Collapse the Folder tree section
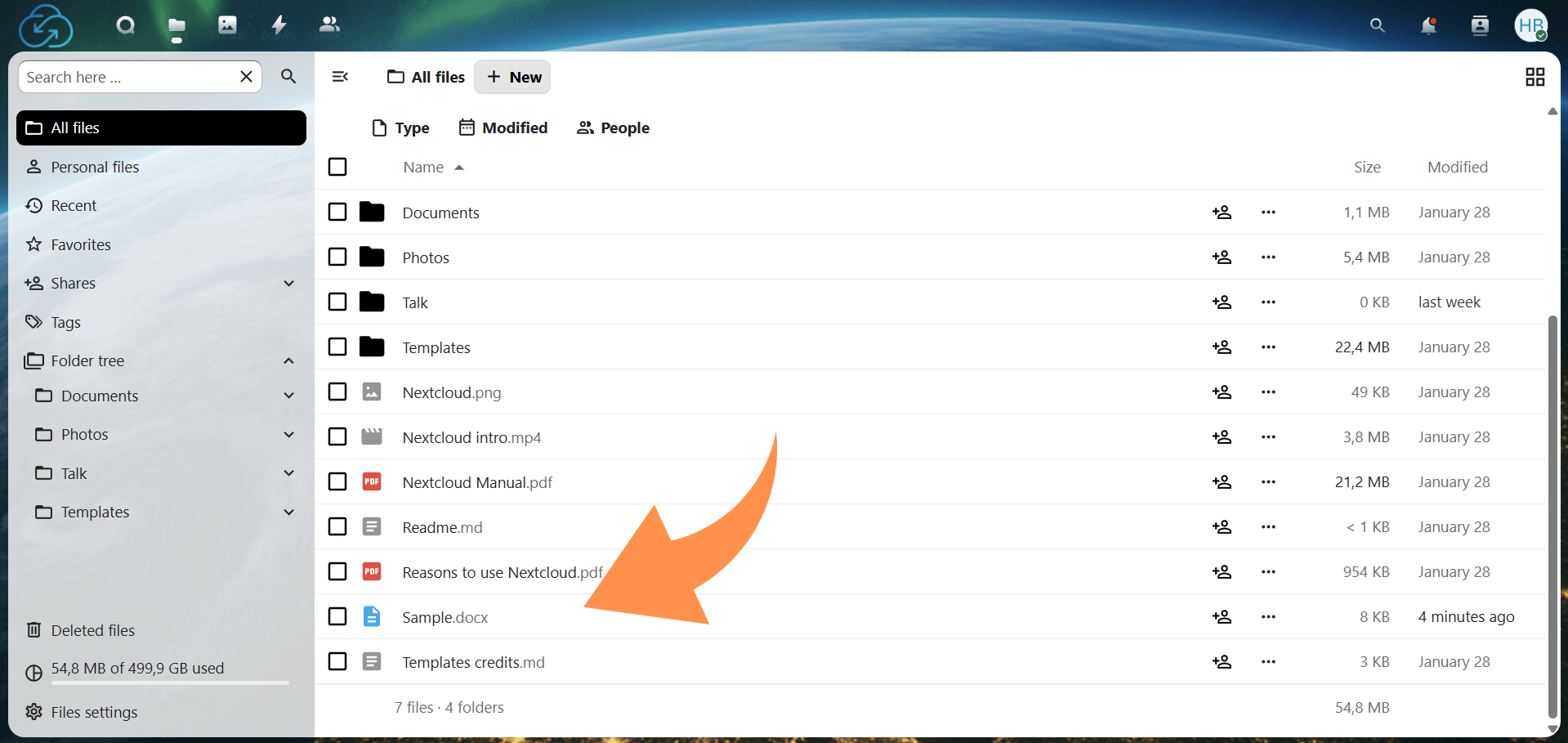 [x=288, y=361]
